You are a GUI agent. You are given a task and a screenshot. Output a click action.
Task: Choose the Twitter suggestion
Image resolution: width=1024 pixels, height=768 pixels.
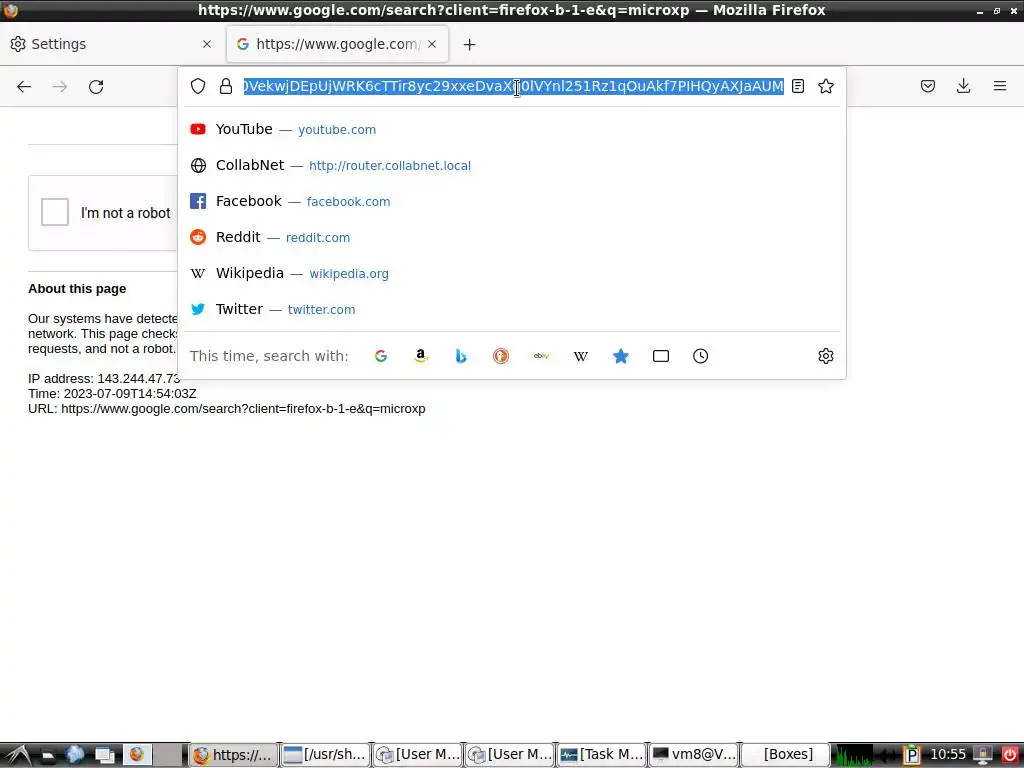tap(511, 309)
